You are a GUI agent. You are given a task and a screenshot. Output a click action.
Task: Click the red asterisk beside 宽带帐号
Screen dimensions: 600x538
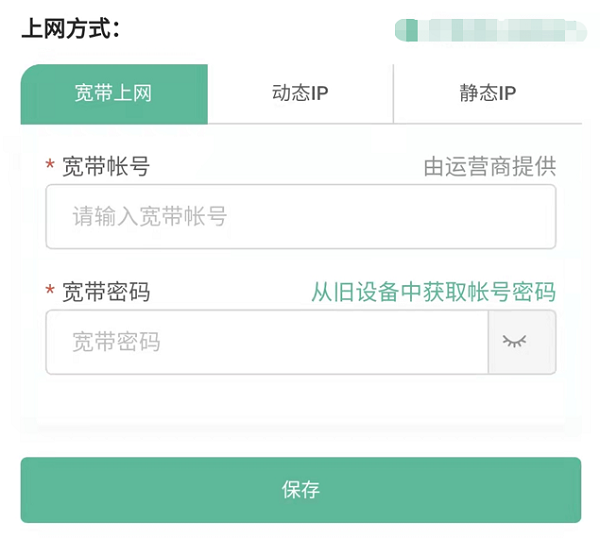50,166
